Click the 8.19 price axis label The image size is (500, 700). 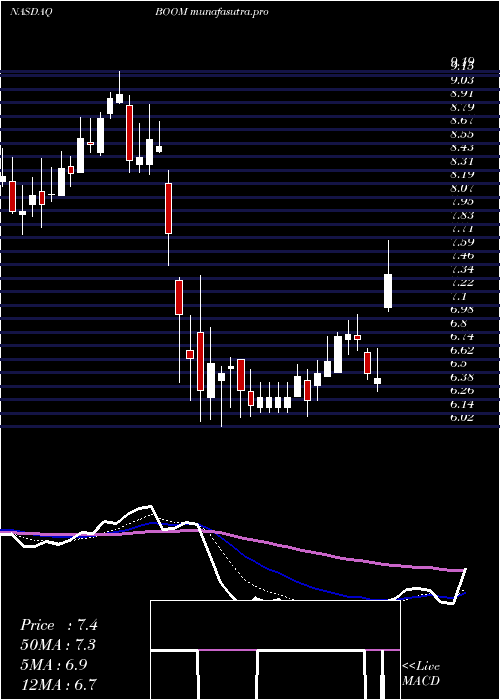[x=462, y=174]
